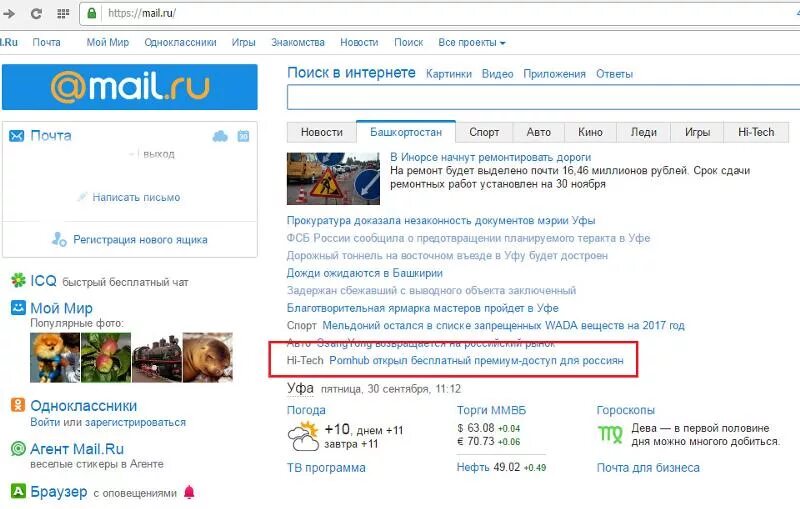Select the Hi-Tech news tab
Image resolution: width=800 pixels, height=509 pixels.
(756, 132)
